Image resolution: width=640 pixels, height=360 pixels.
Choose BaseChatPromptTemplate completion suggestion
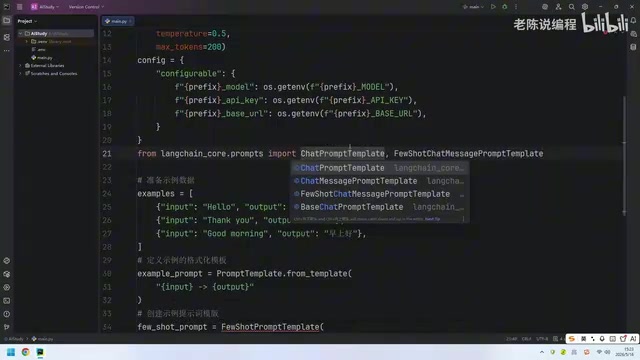click(x=380, y=207)
